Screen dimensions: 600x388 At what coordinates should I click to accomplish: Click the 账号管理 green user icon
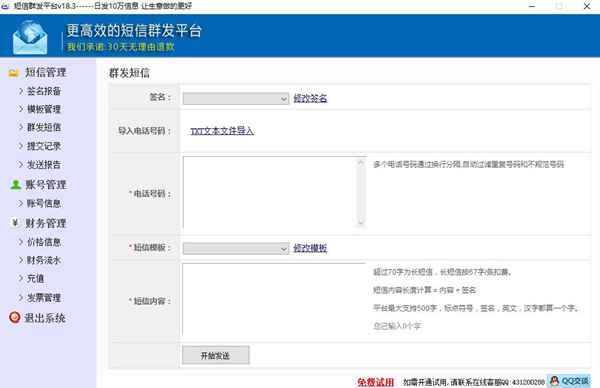[x=15, y=184]
